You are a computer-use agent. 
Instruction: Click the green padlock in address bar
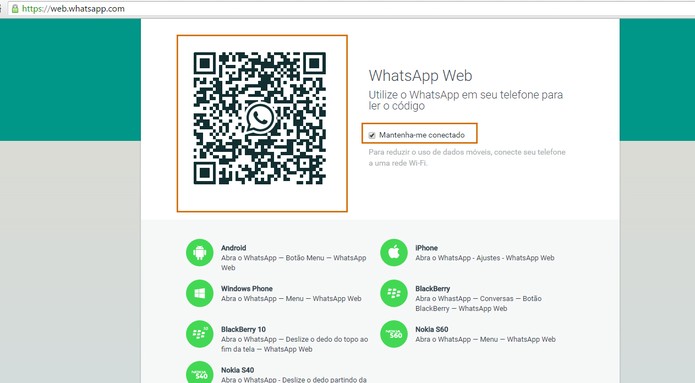[15, 8]
